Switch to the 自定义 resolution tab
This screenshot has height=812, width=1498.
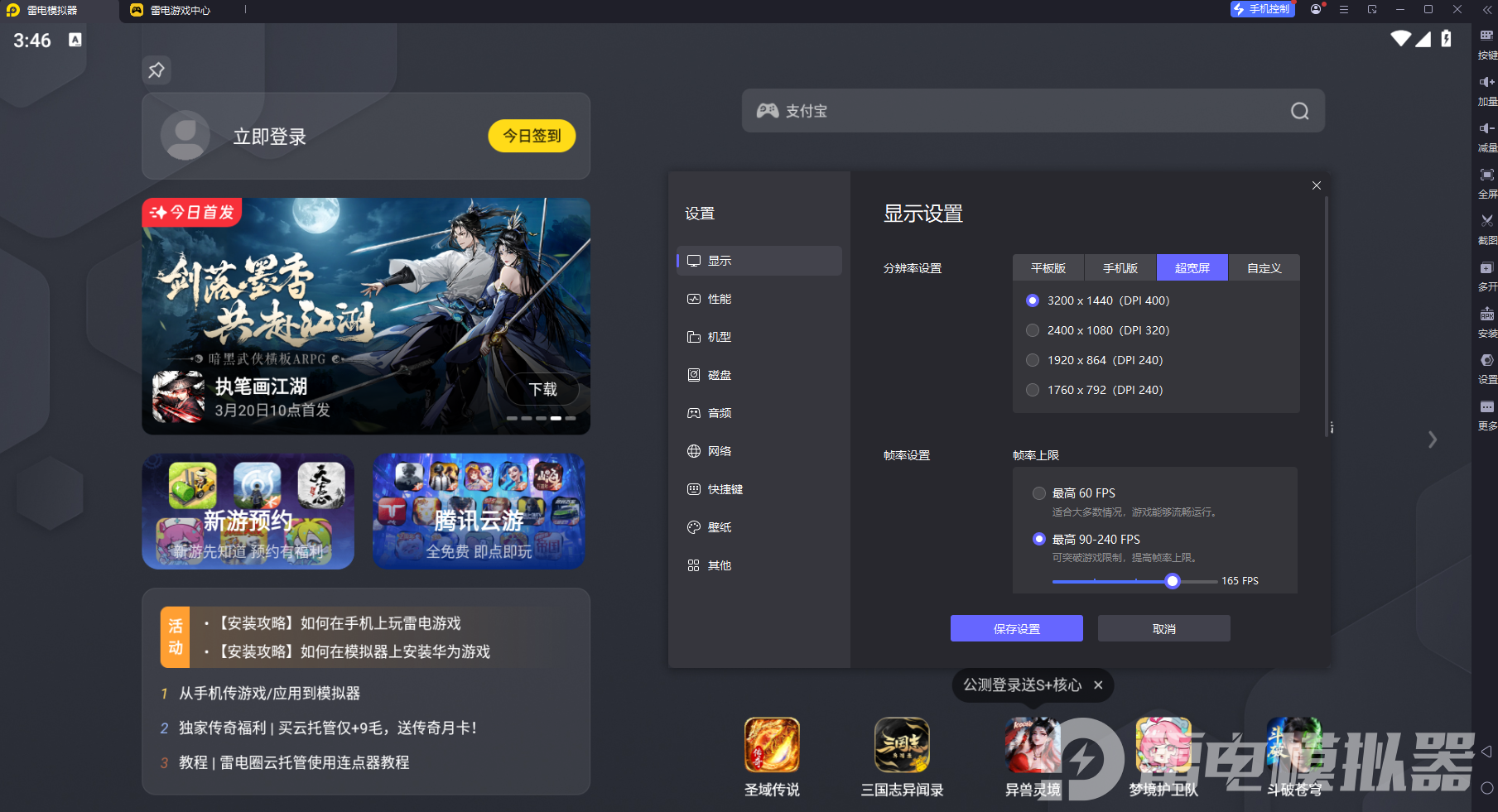coord(1264,268)
